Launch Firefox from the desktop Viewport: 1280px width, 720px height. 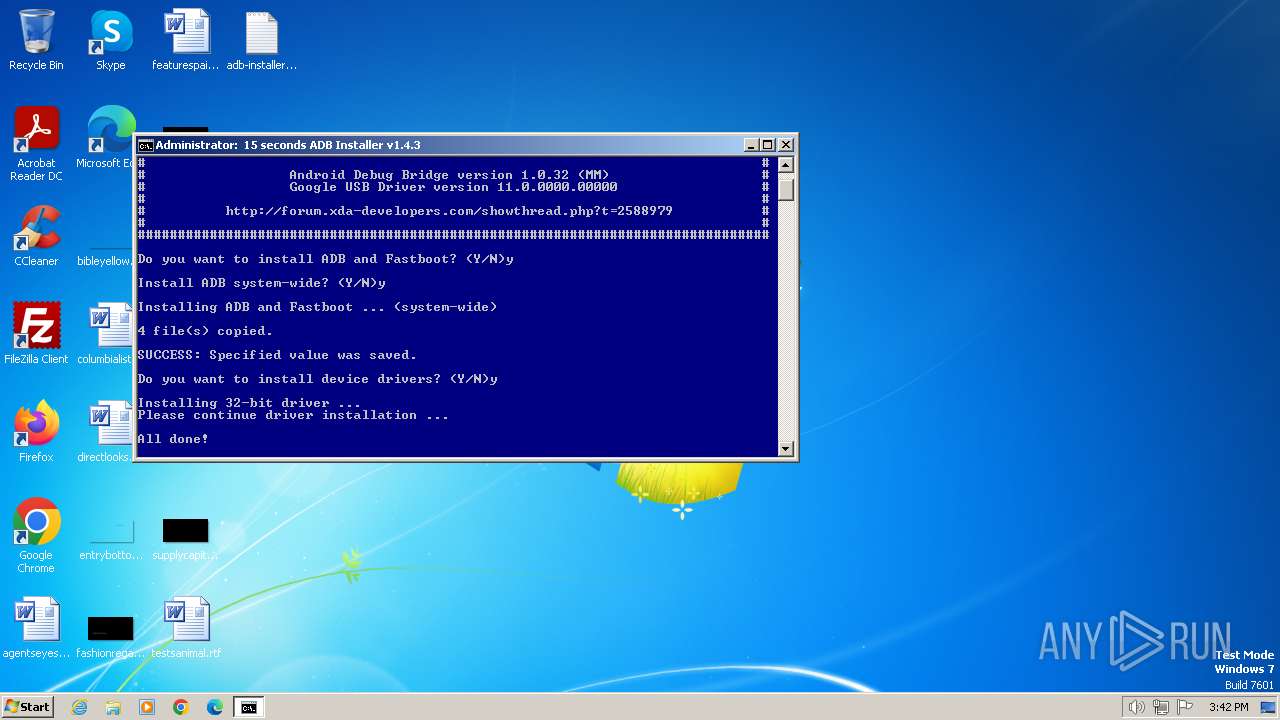coord(36,431)
